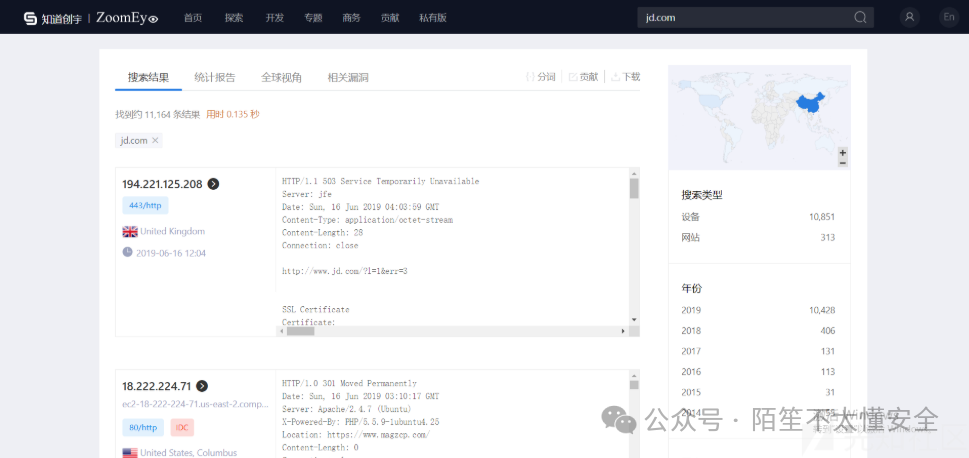
Task: Click the 443/http port tag
Action: pyautogui.click(x=145, y=205)
